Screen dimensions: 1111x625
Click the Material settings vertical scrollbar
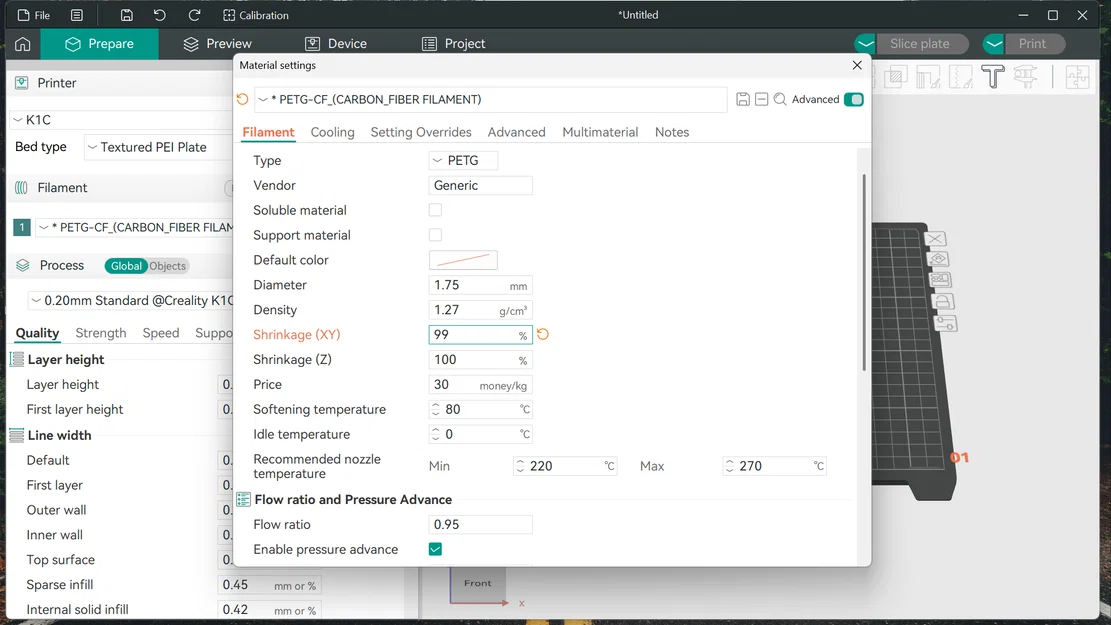tap(864, 272)
